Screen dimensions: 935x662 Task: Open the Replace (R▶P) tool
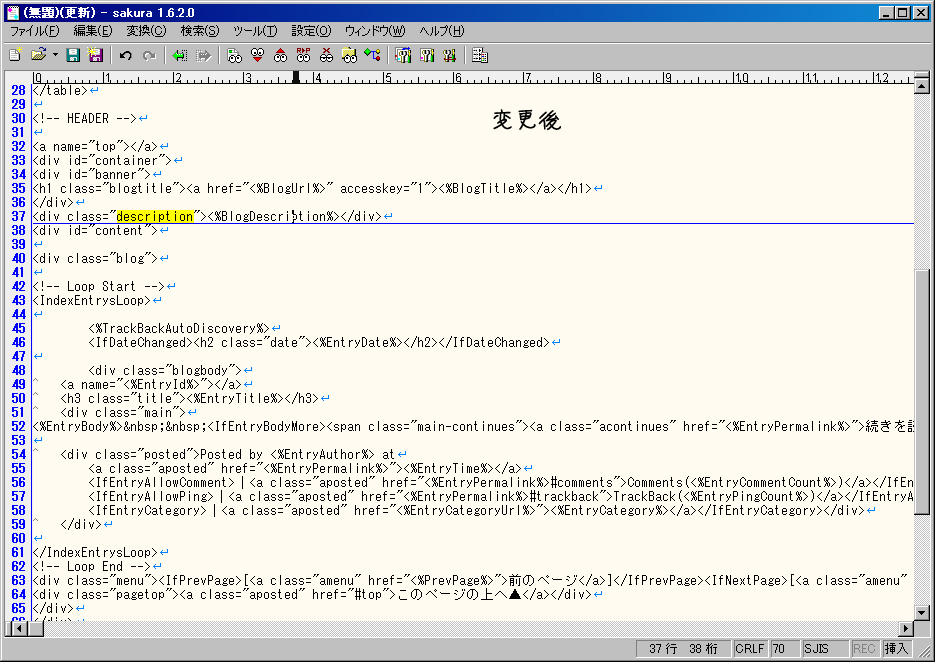304,55
